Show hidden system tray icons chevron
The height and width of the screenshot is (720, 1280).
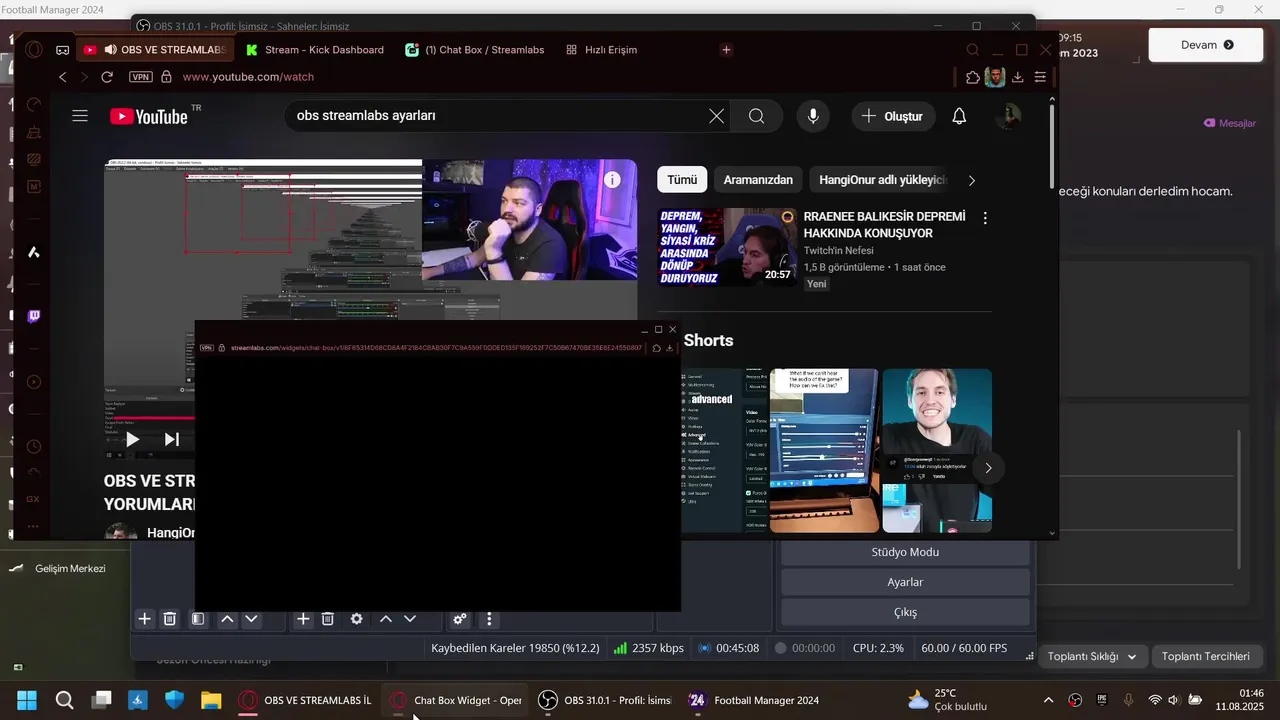(x=1048, y=700)
